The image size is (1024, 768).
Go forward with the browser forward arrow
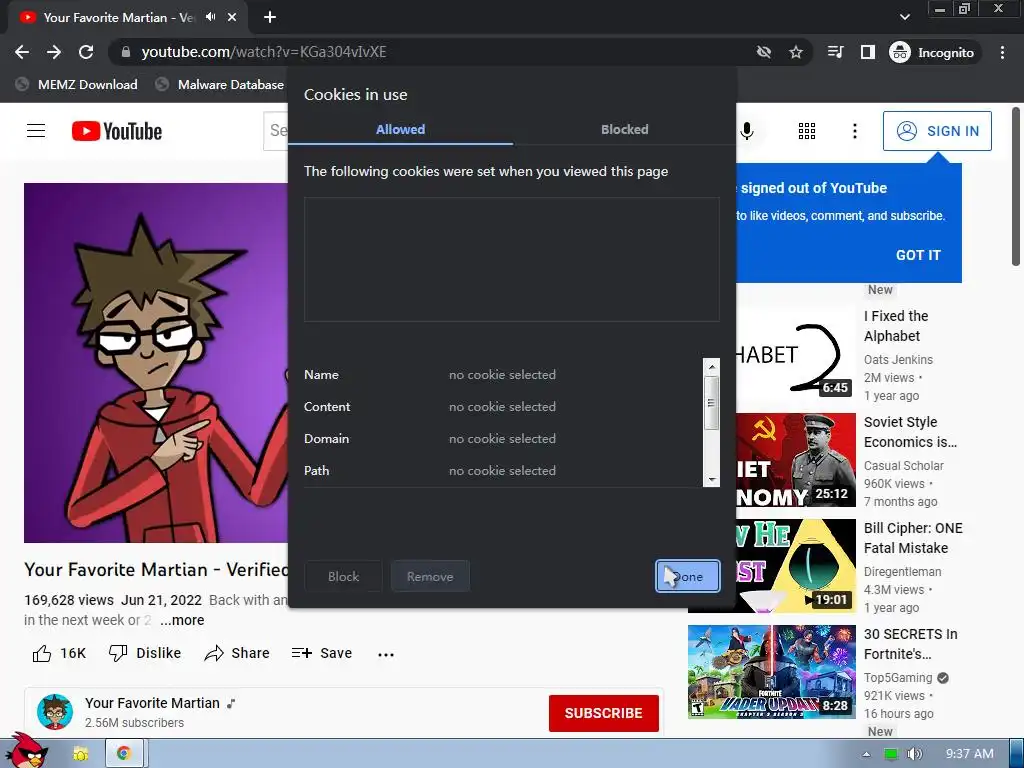coord(54,52)
